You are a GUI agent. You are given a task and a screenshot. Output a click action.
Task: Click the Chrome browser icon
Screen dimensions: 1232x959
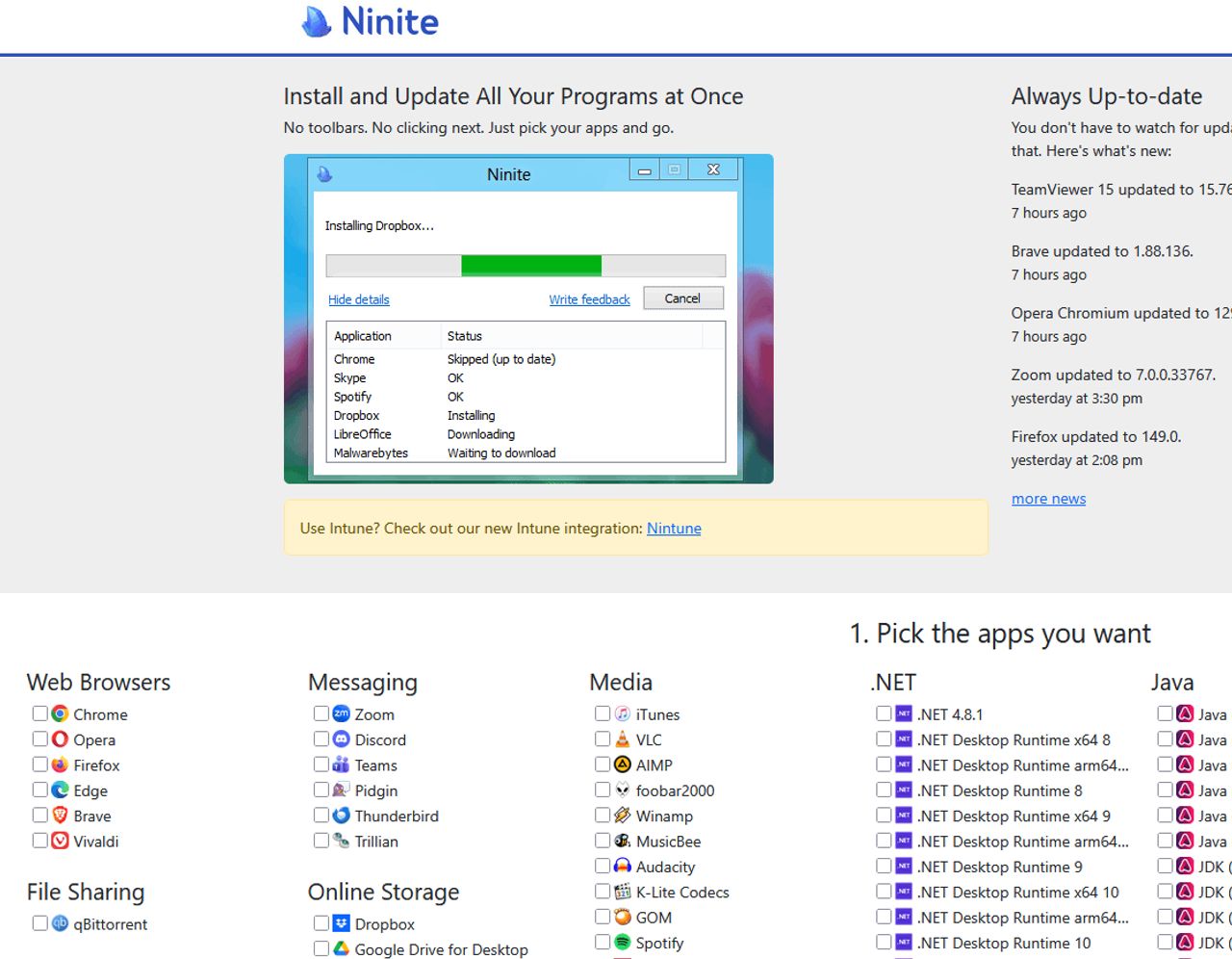click(60, 713)
